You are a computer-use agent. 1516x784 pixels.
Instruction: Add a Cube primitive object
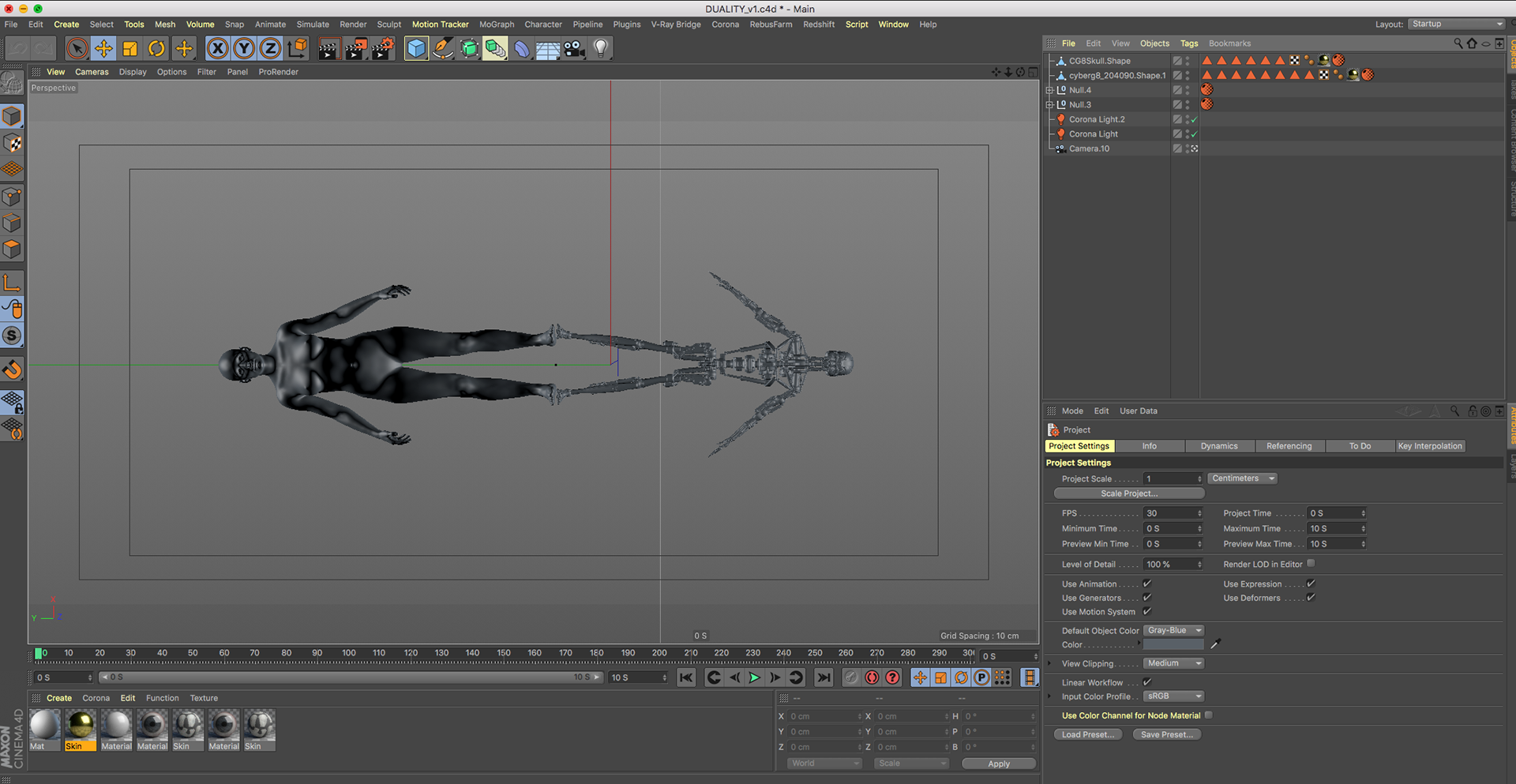416,49
